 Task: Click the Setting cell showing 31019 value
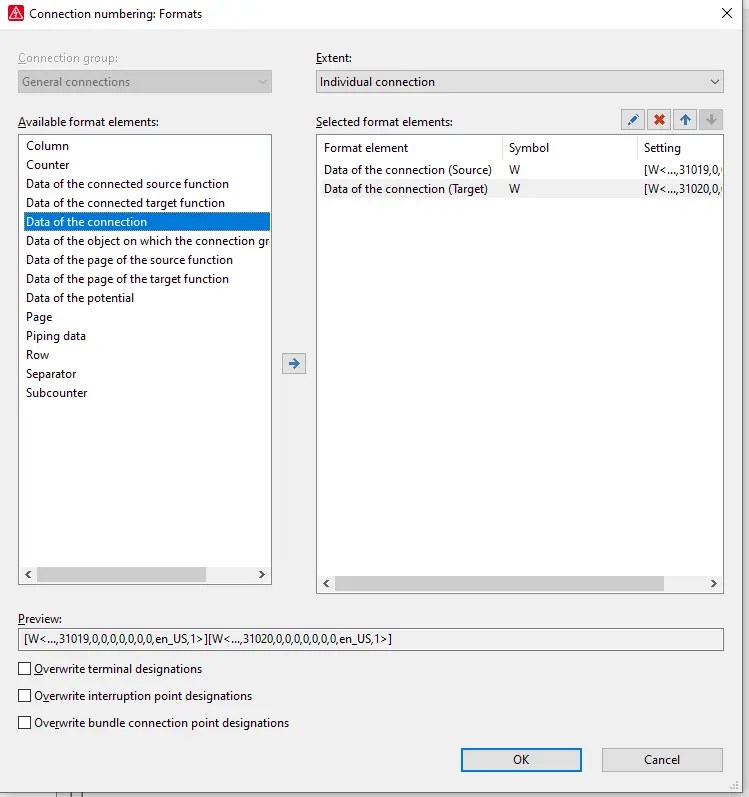[681, 170]
